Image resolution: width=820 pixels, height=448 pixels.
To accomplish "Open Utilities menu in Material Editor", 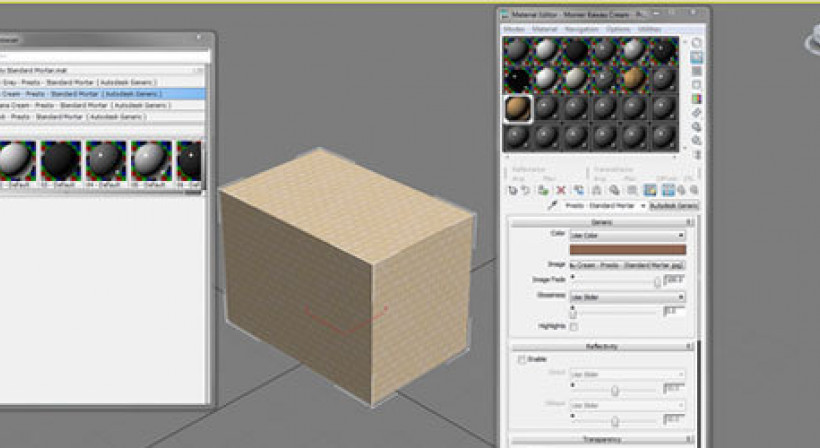I will pyautogui.click(x=650, y=29).
